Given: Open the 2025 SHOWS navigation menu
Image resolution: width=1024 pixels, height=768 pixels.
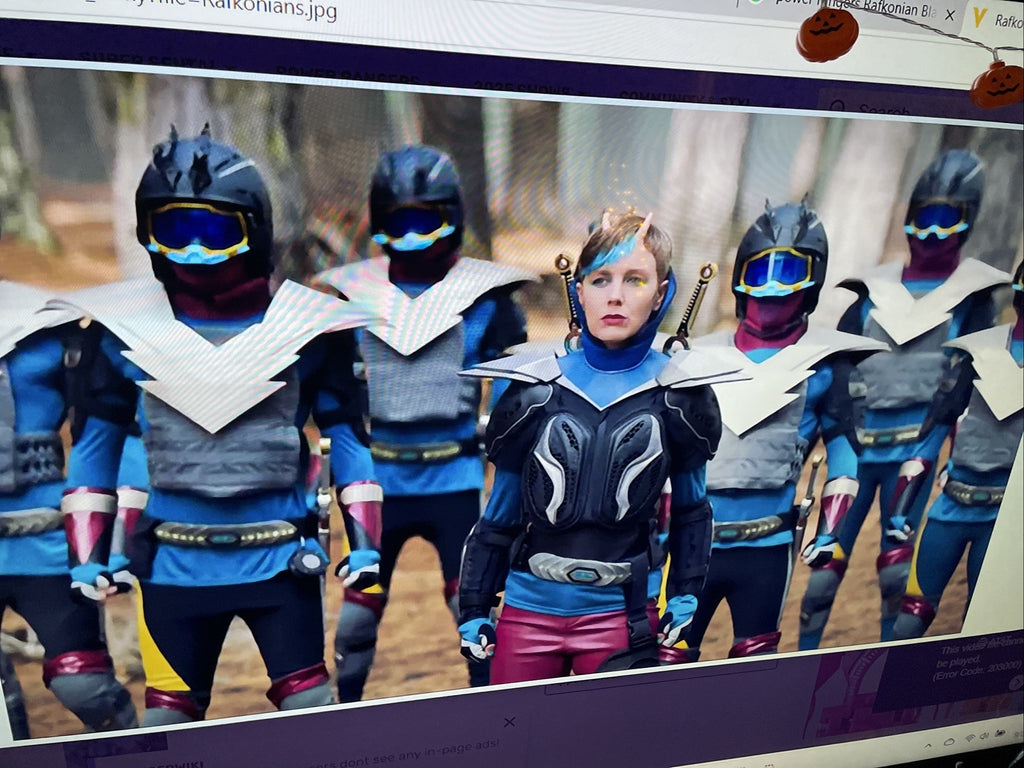Looking at the screenshot, I should (x=520, y=86).
